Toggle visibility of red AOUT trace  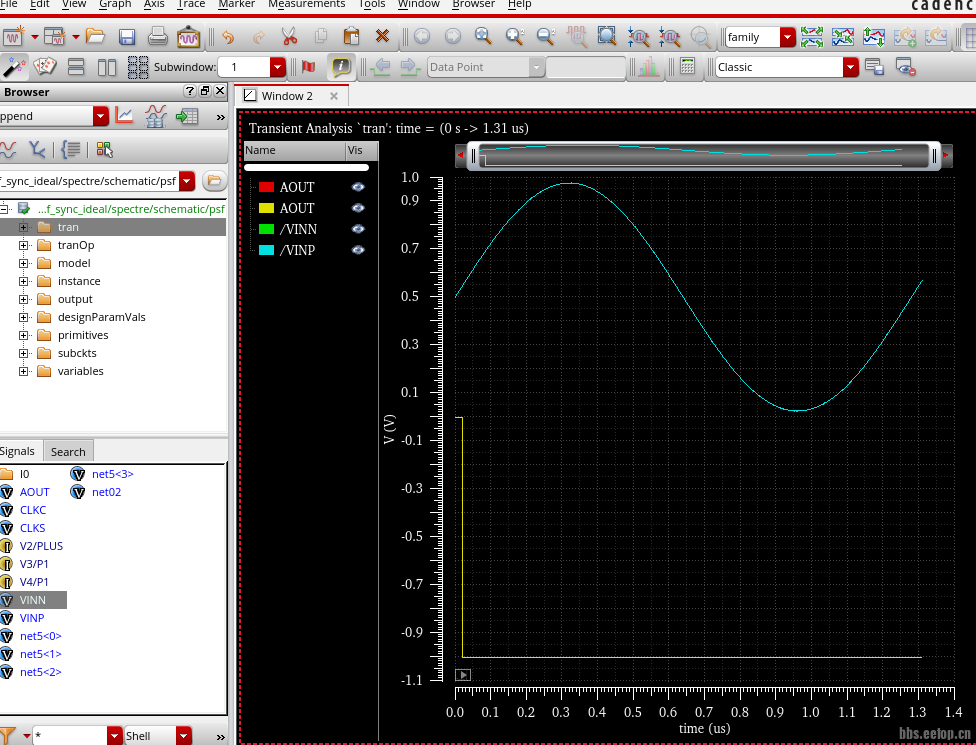click(x=358, y=187)
